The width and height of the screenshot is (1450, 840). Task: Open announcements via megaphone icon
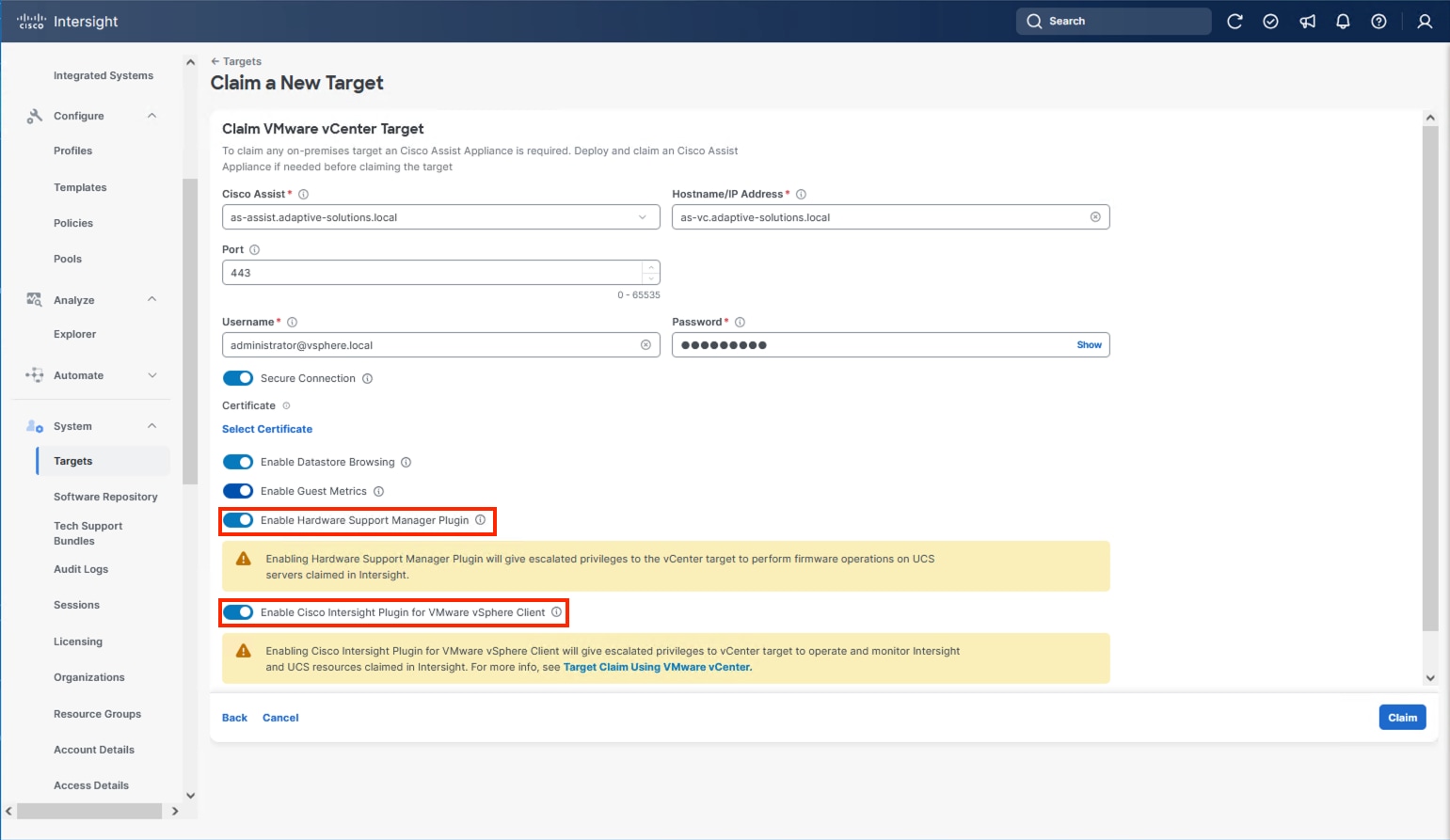(1307, 21)
